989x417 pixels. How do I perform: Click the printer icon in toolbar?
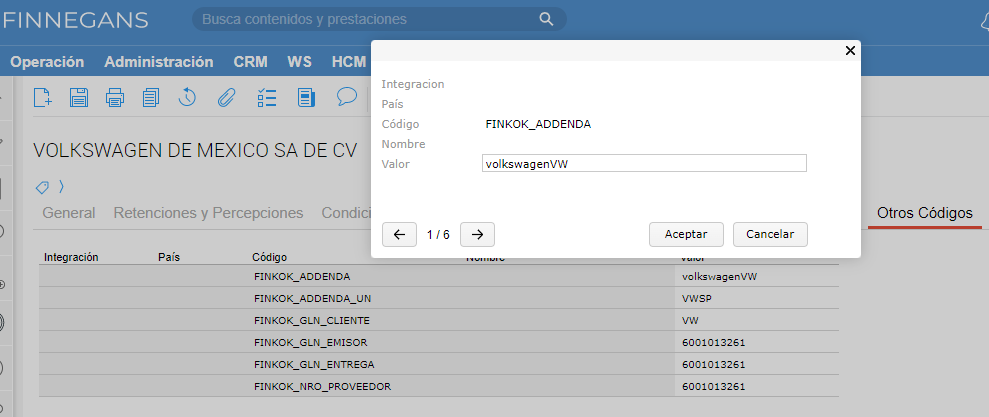(x=115, y=97)
